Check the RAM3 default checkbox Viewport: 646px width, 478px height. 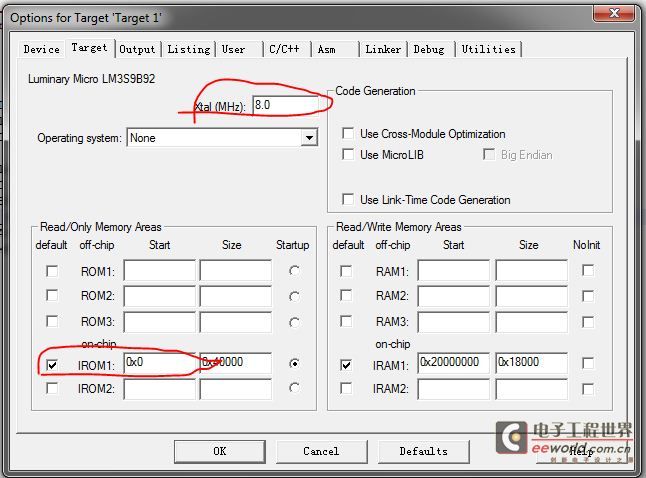pos(346,321)
